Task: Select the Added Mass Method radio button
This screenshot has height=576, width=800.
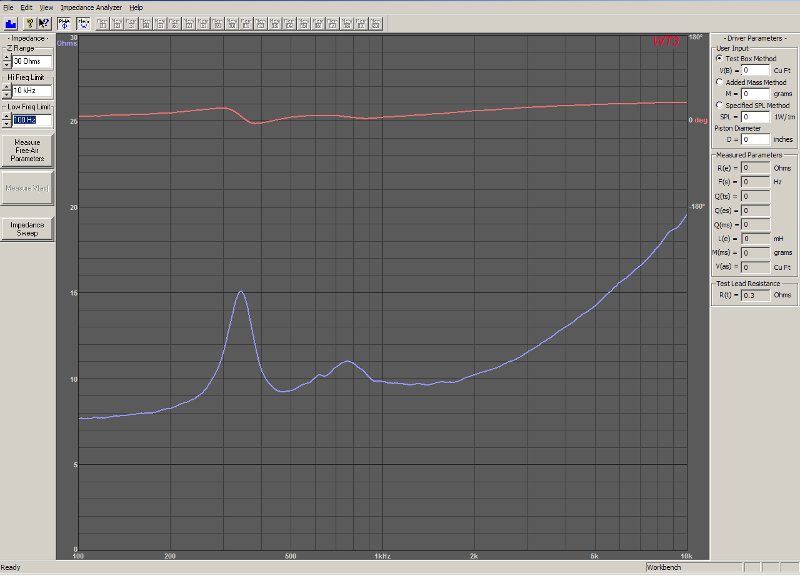Action: 719,82
